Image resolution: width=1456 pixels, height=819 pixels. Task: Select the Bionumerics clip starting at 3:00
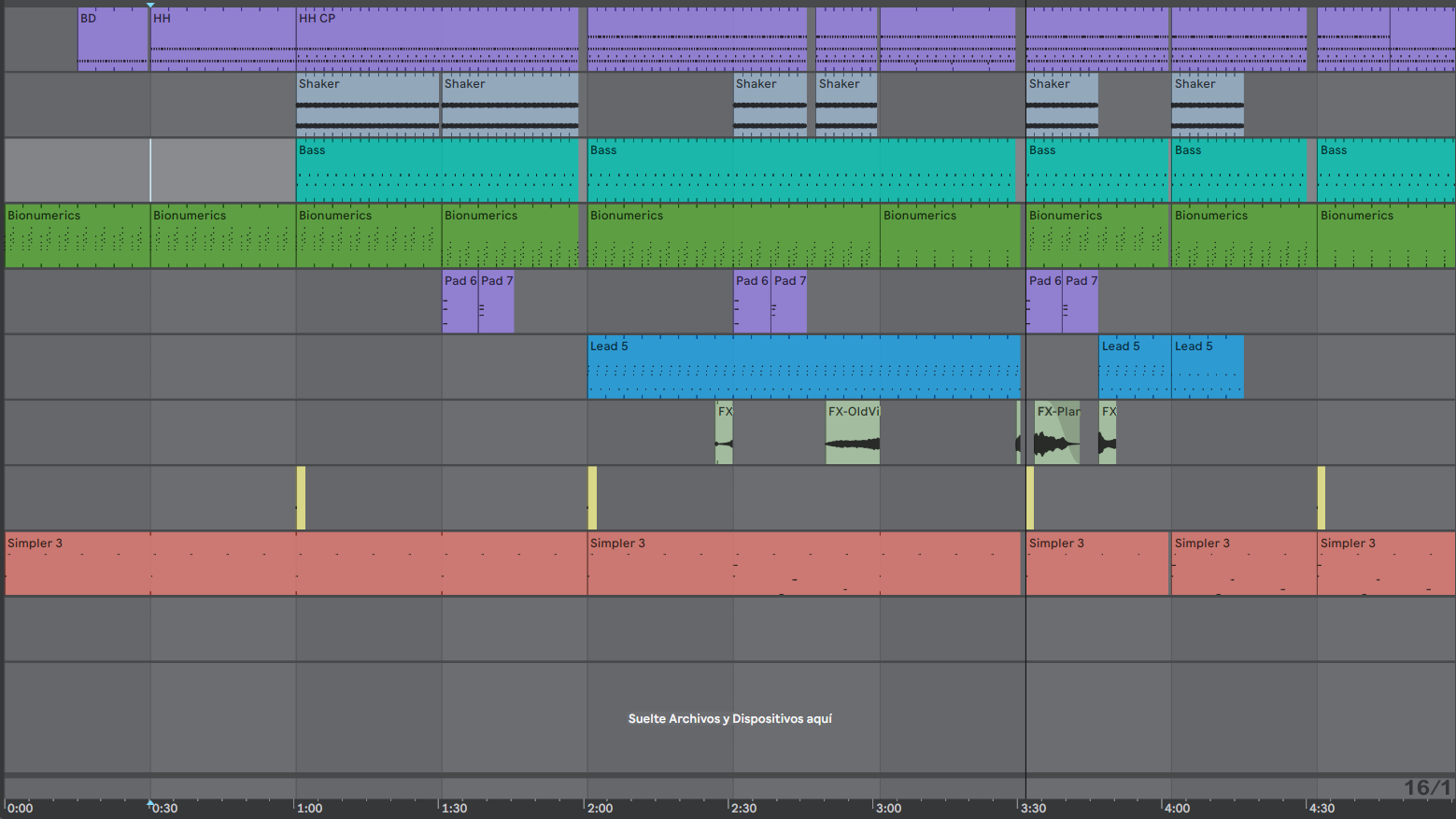coord(950,237)
